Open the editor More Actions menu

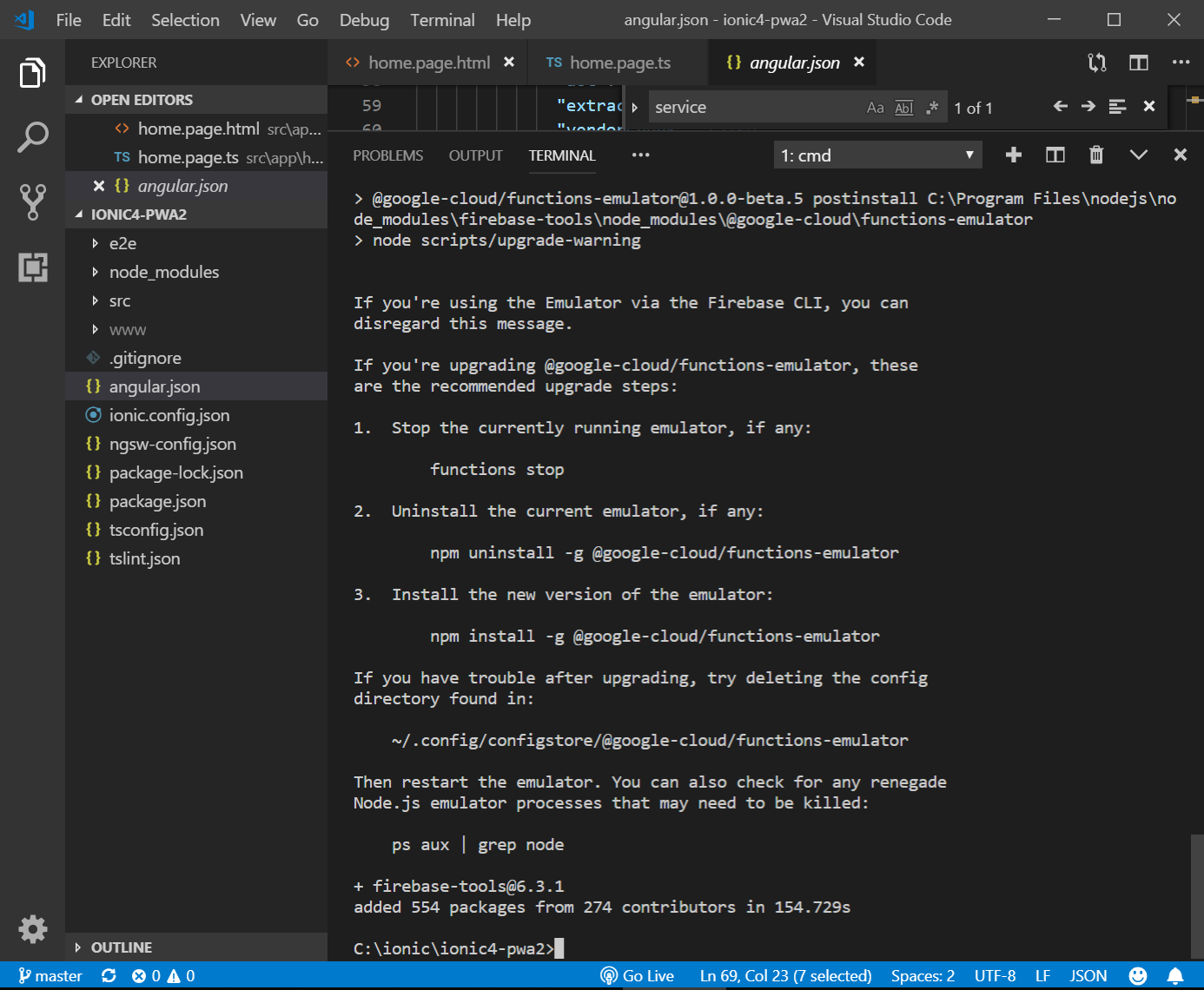[x=1181, y=63]
